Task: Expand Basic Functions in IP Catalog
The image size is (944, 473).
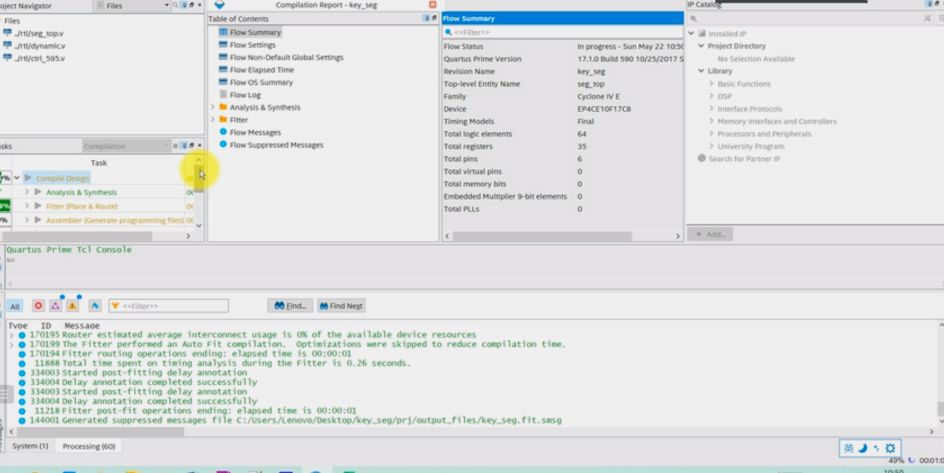Action: 711,84
